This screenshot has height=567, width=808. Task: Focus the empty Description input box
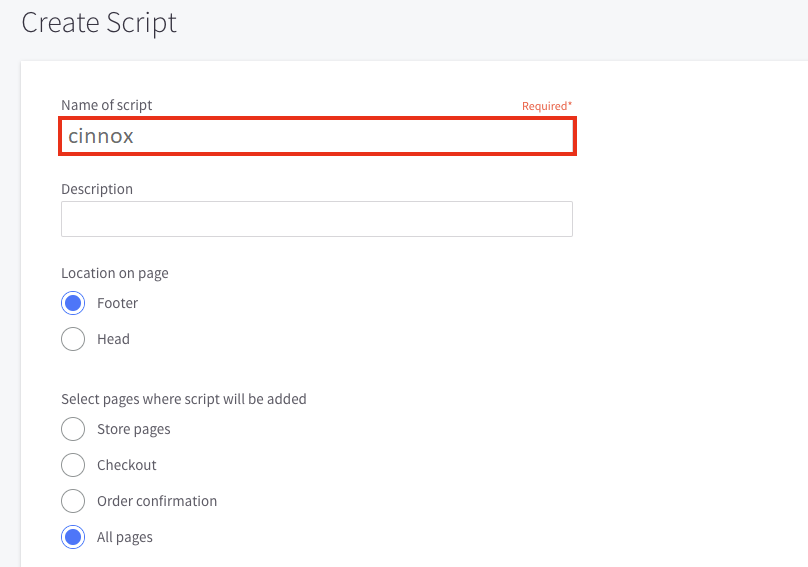(317, 219)
